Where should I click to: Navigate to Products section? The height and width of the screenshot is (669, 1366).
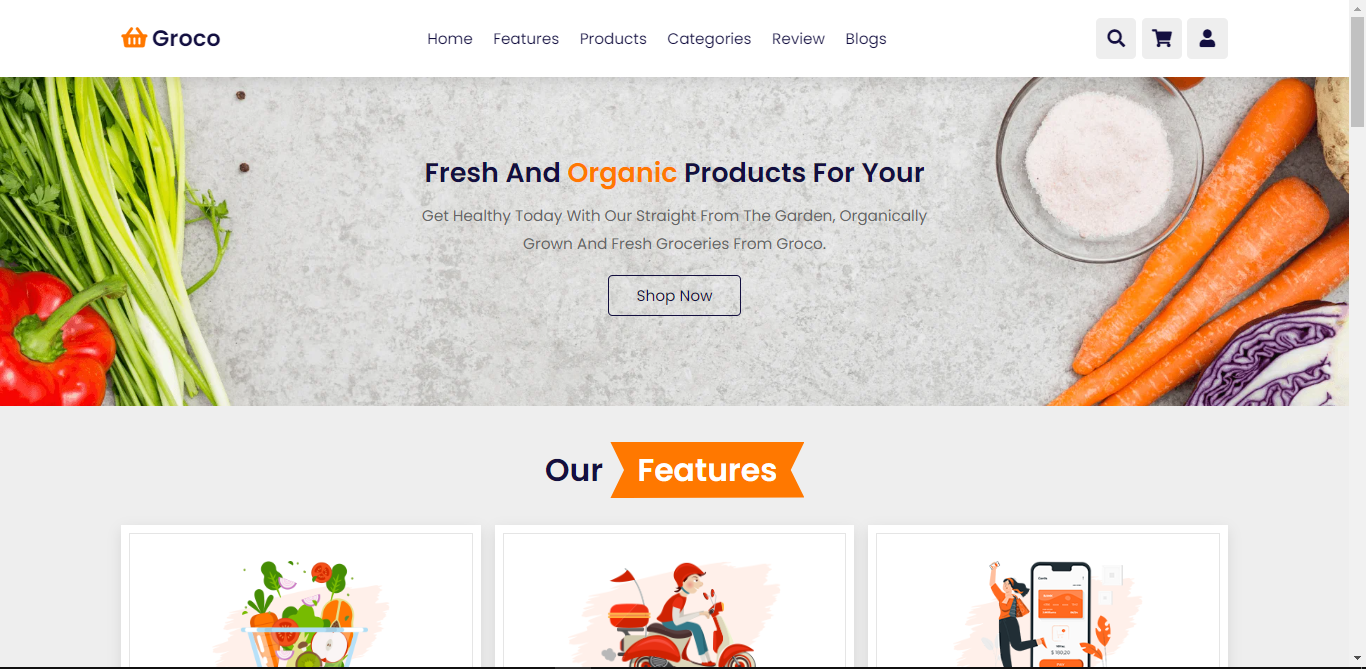(613, 39)
